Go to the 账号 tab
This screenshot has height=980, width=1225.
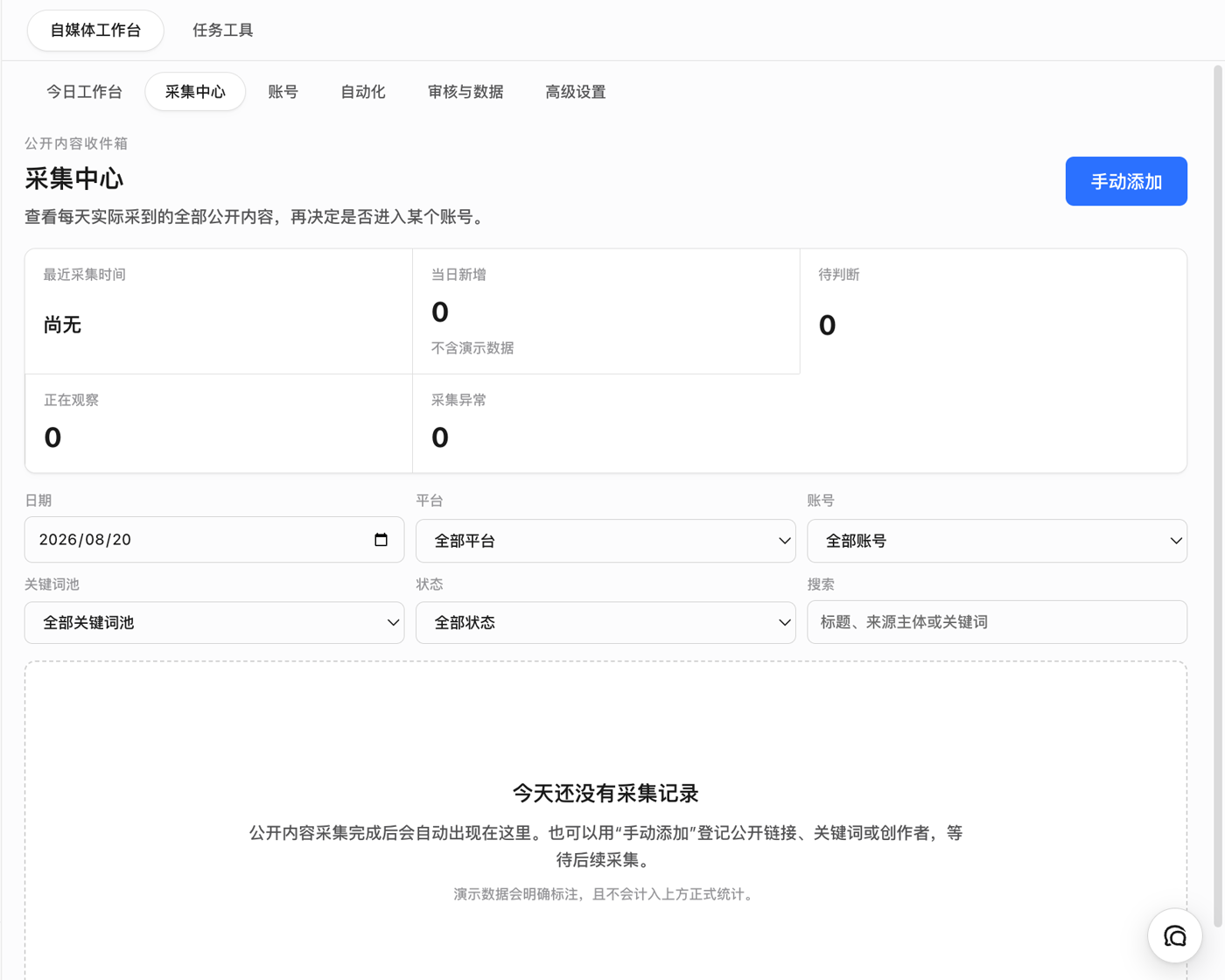tap(283, 92)
